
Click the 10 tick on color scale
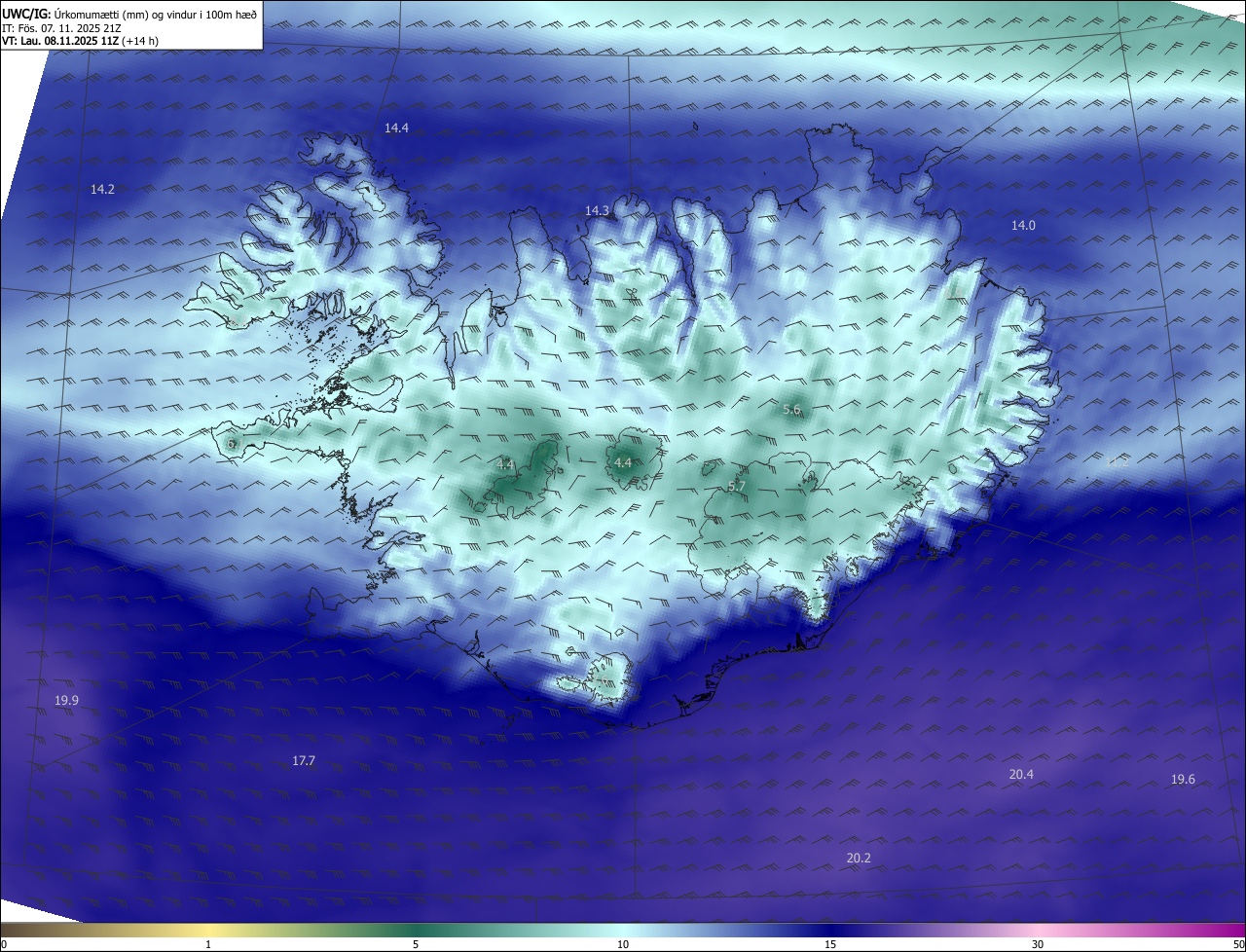click(623, 944)
